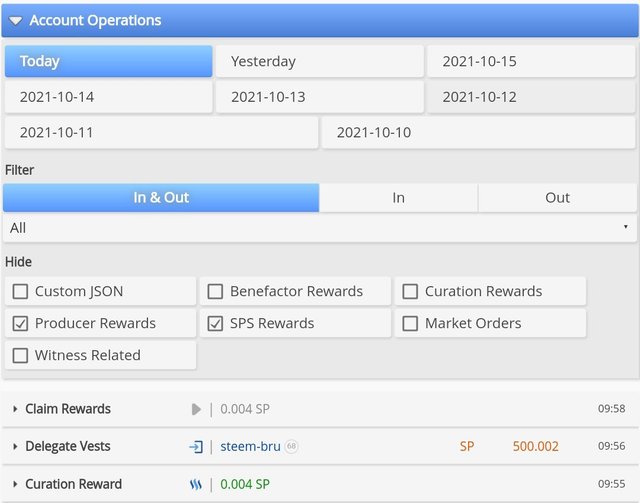Click the 500.002 delegation amount

click(536, 446)
